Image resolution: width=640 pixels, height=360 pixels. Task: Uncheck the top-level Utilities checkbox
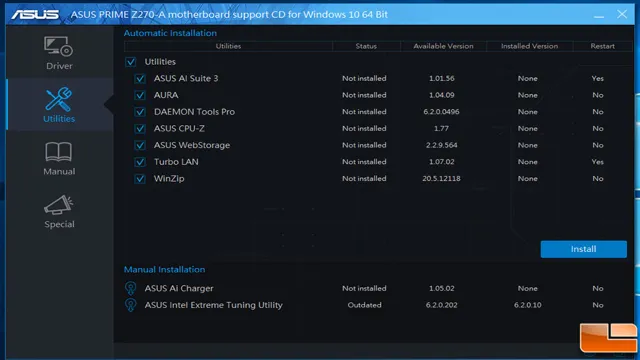[x=131, y=62]
